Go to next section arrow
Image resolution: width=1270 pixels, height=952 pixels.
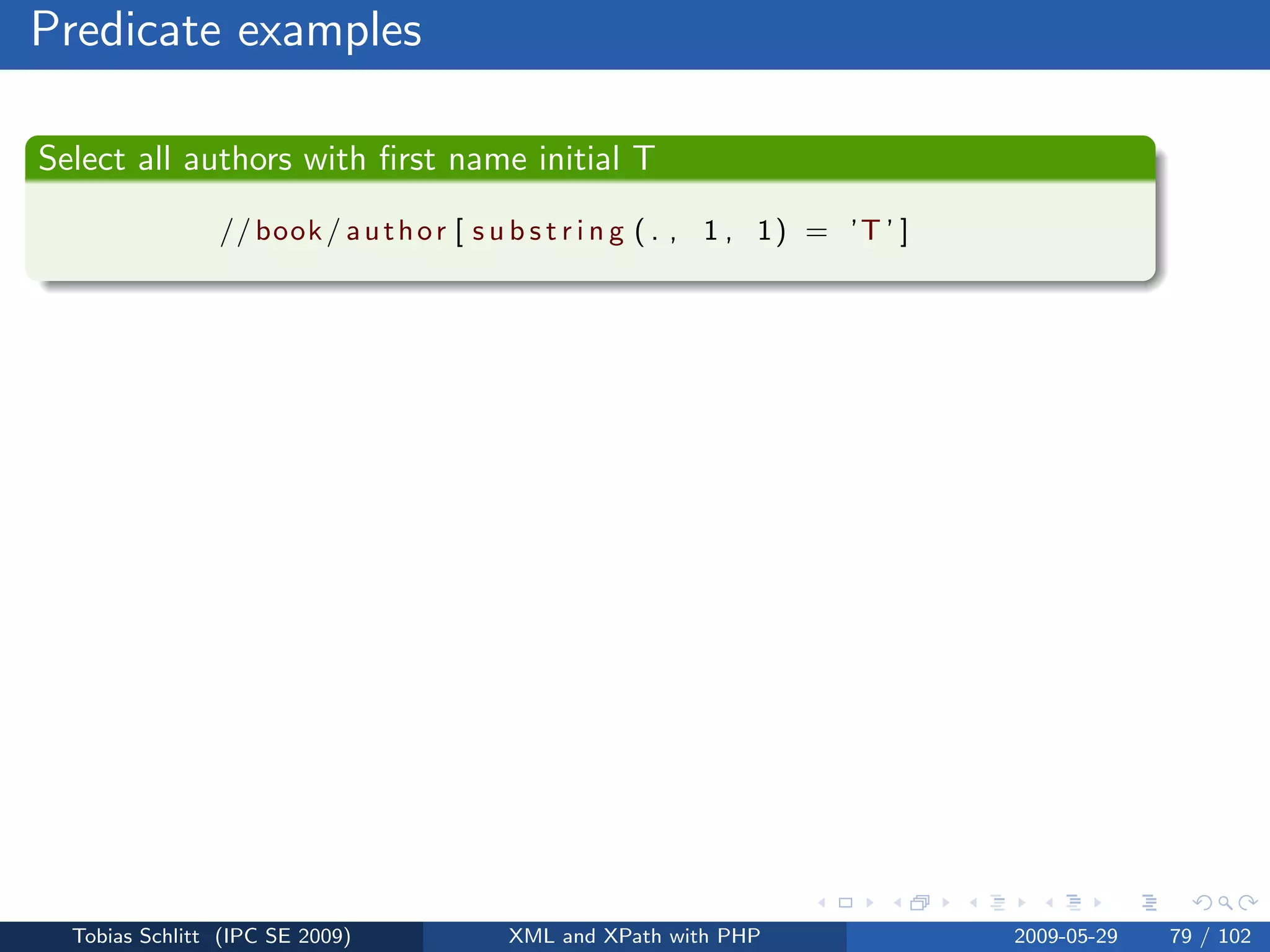point(1098,903)
